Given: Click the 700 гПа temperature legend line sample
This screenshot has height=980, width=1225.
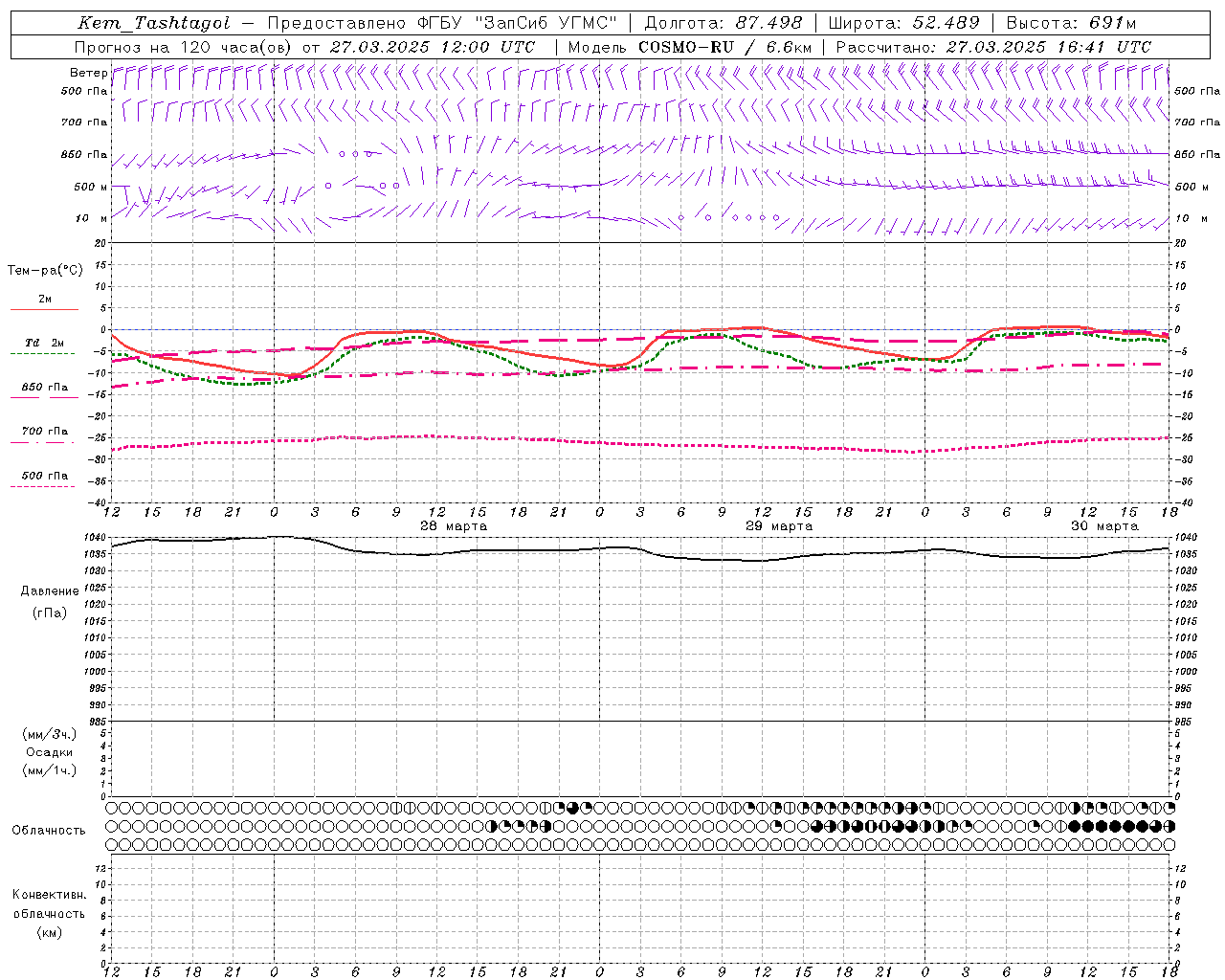Looking at the screenshot, I should 43,442.
